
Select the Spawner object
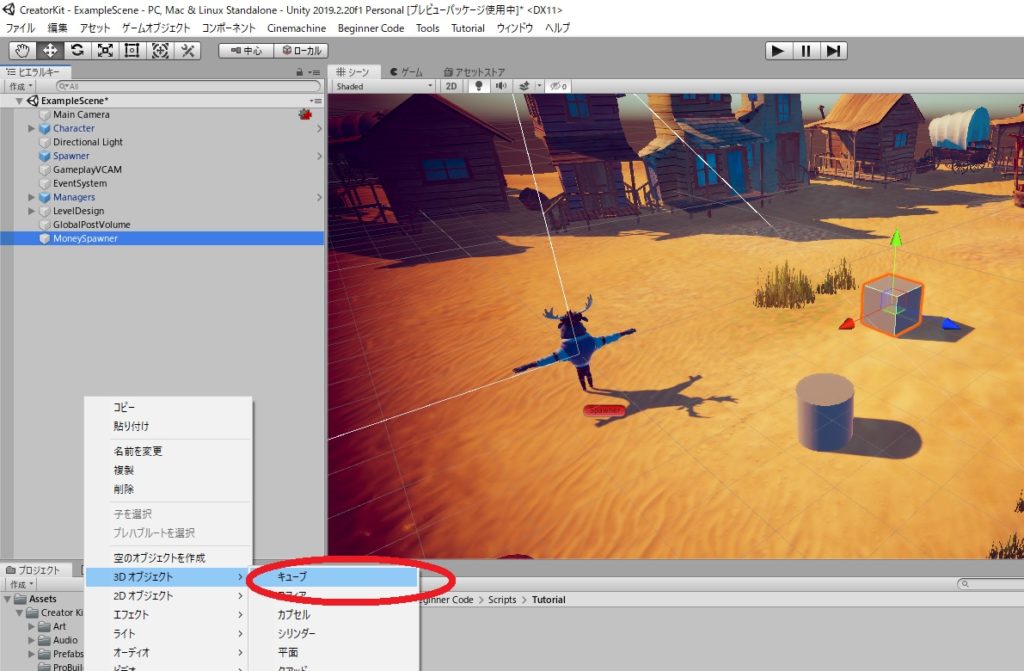(71, 155)
